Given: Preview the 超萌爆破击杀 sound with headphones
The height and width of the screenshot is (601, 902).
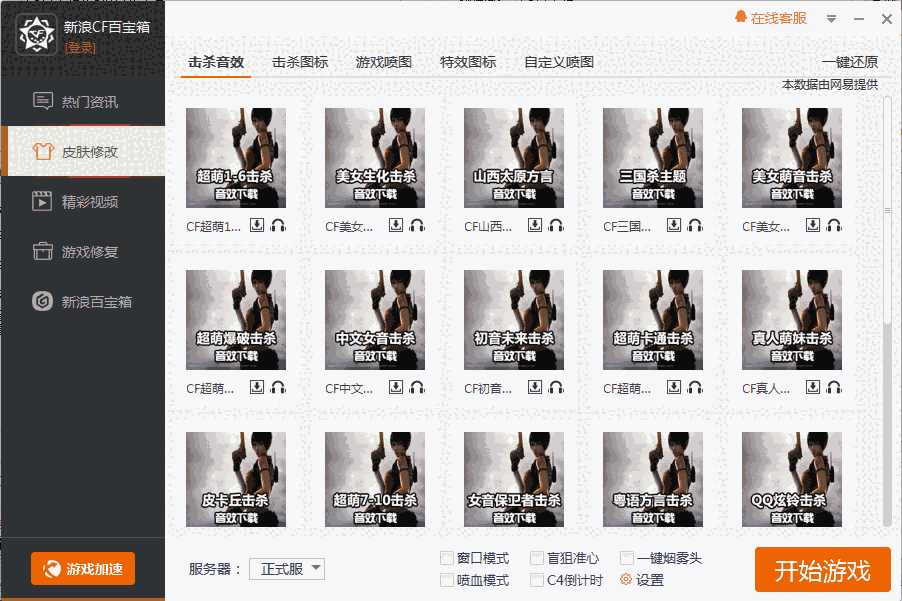Looking at the screenshot, I should [278, 387].
